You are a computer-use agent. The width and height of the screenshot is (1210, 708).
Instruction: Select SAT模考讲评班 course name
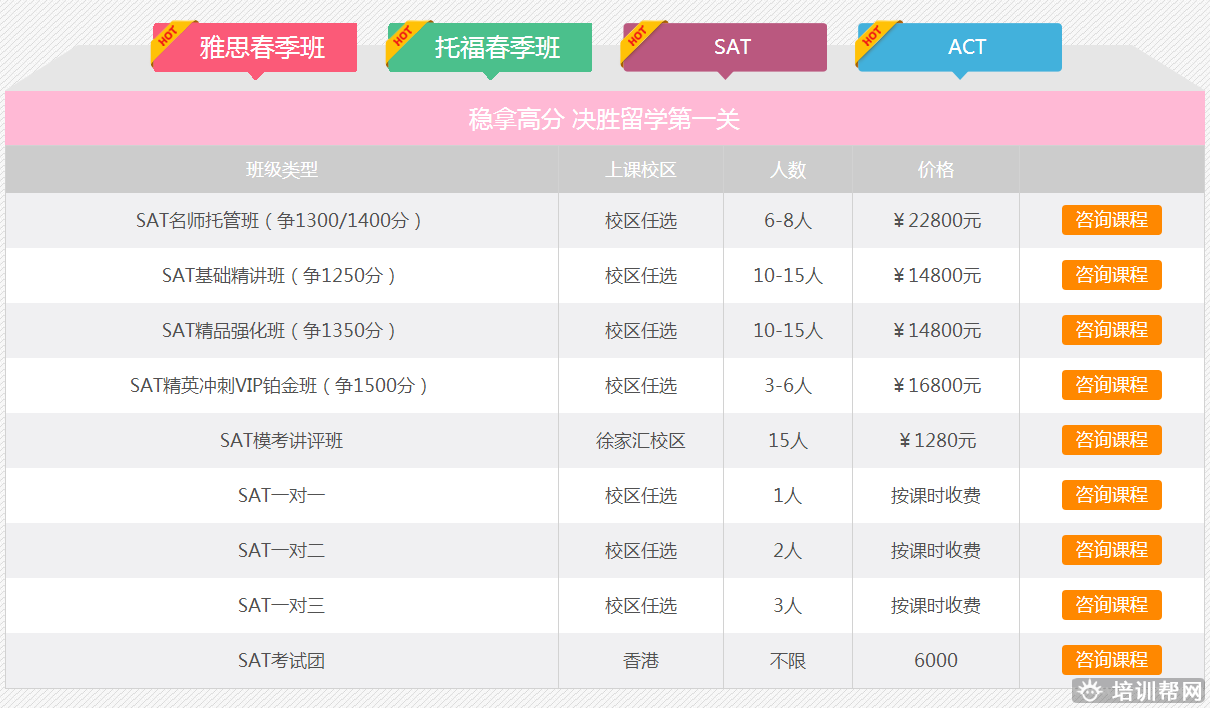pos(282,441)
